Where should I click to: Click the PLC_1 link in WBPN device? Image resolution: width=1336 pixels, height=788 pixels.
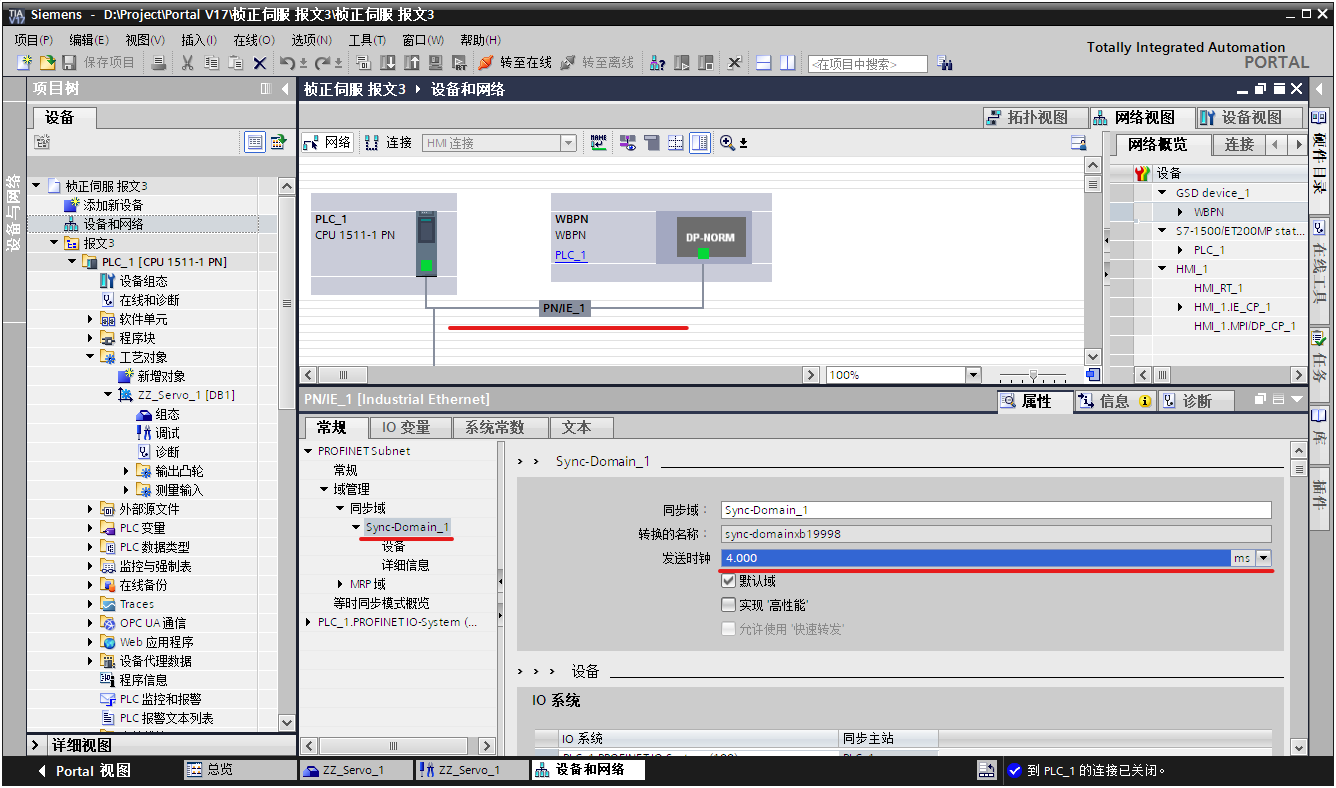(571, 255)
